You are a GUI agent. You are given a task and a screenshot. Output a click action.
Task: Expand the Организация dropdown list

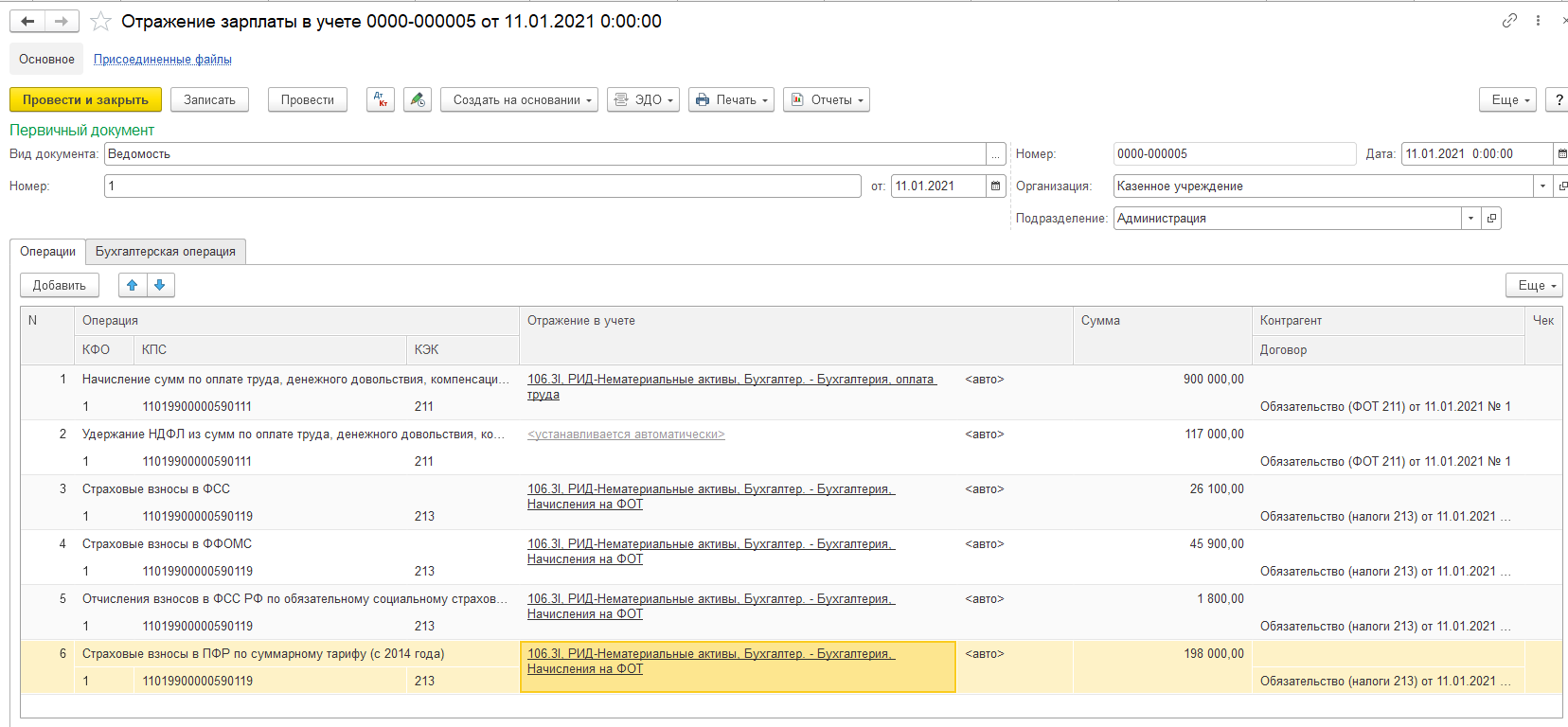(x=1542, y=186)
